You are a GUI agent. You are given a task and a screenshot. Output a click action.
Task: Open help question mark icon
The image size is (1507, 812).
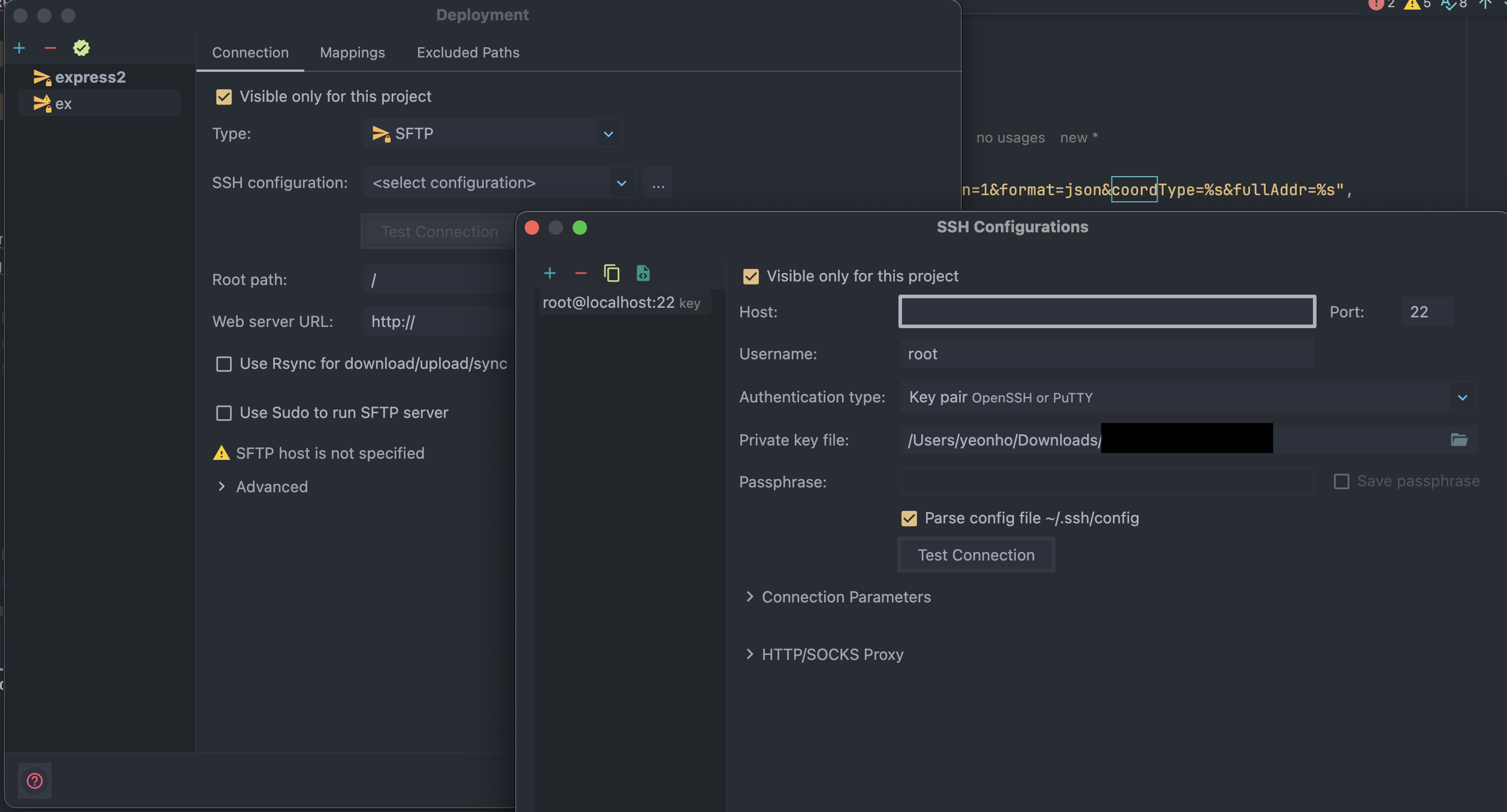(x=35, y=781)
